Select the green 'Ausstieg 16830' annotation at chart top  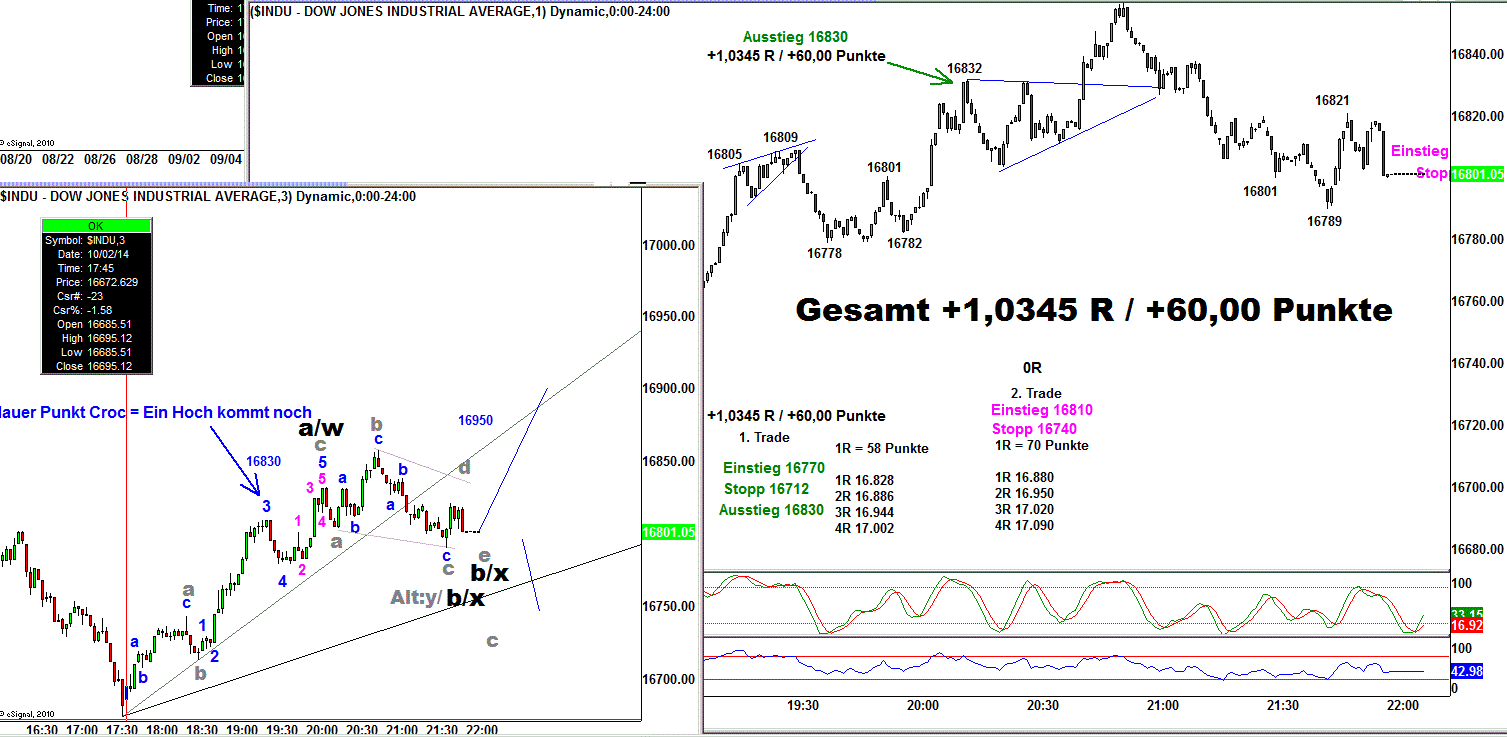(795, 37)
